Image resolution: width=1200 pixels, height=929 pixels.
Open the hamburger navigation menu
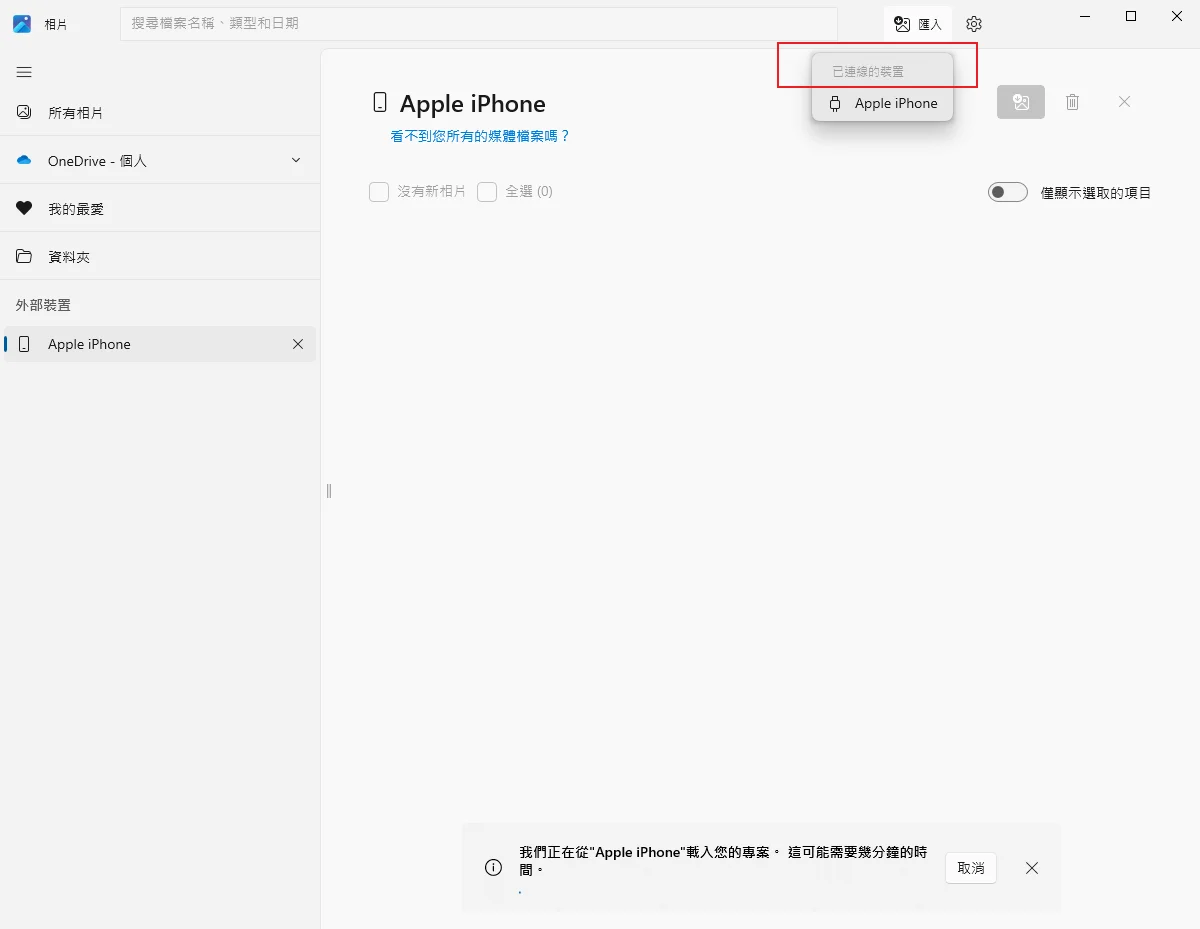(x=23, y=71)
